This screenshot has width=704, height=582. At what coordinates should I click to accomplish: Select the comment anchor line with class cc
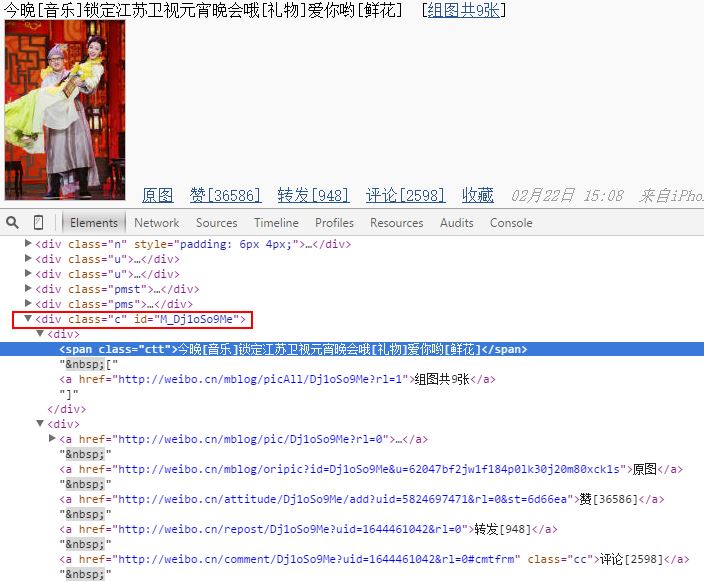[x=374, y=559]
